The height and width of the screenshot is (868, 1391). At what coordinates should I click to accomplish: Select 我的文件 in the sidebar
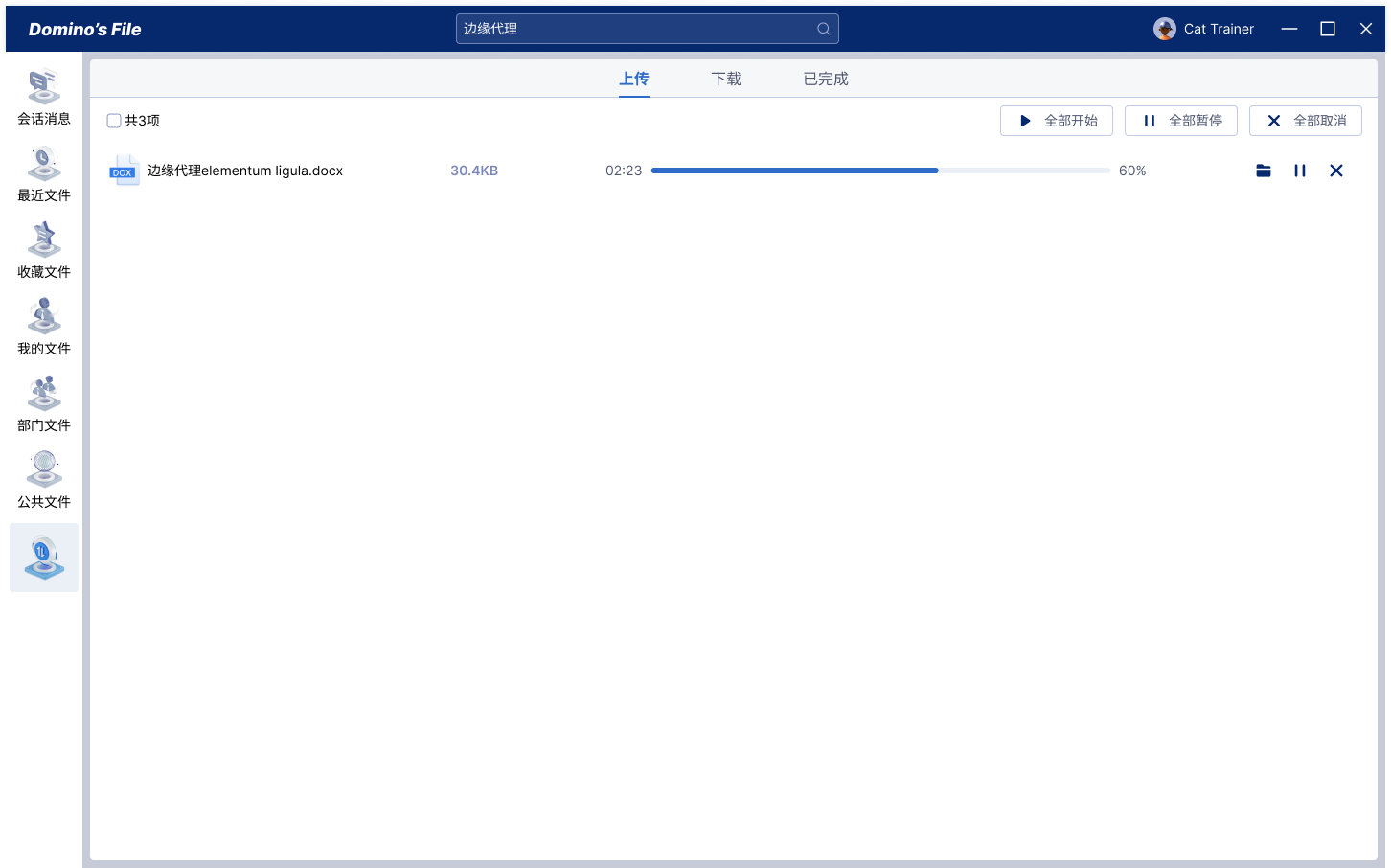point(44,328)
